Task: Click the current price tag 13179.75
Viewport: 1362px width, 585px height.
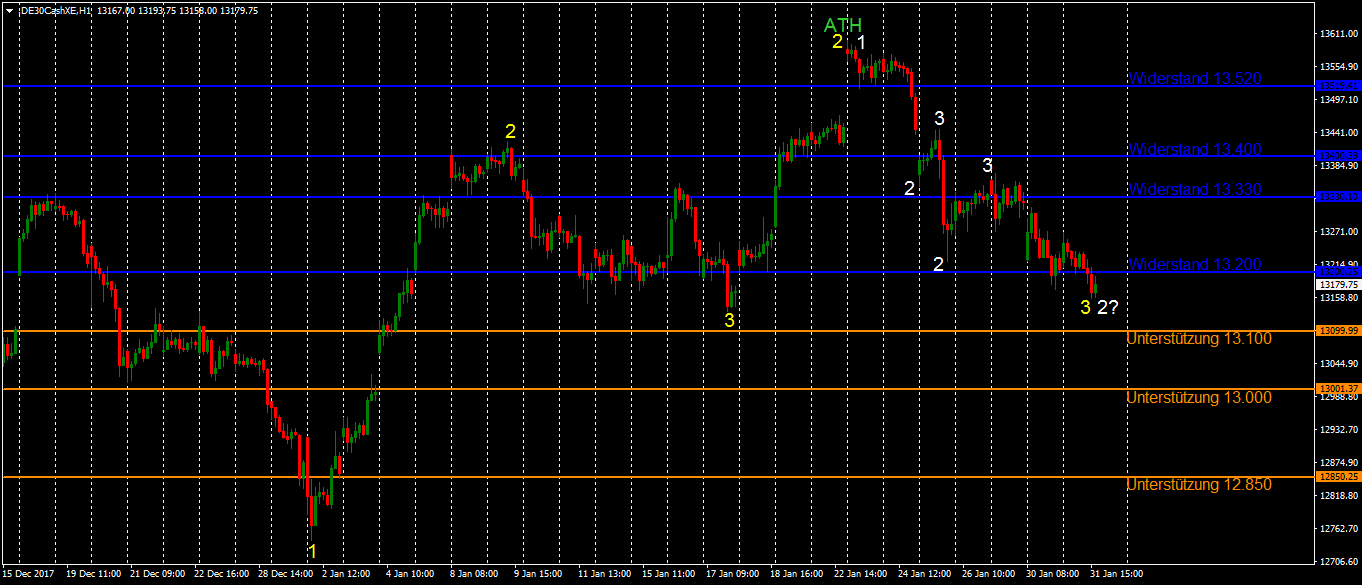Action: 1338,284
